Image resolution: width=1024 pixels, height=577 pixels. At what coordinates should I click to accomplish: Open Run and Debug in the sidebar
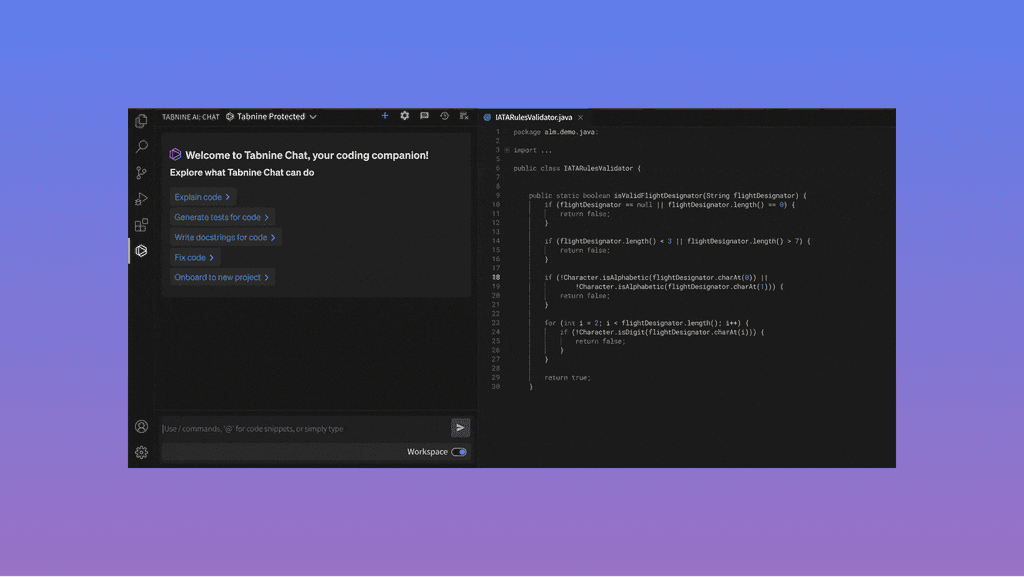click(142, 199)
